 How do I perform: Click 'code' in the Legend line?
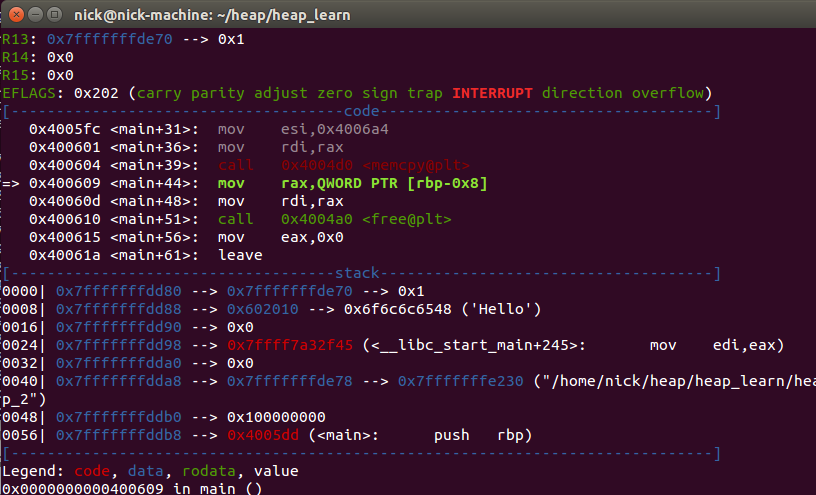tap(92, 471)
